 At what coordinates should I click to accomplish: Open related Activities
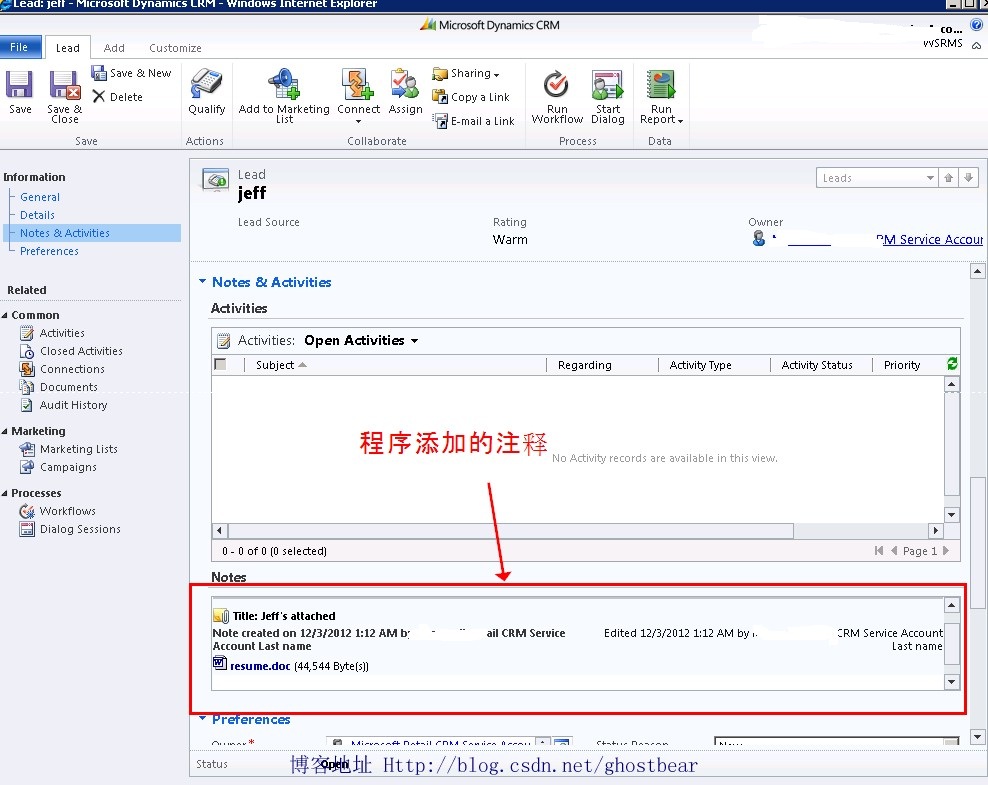tap(53, 333)
